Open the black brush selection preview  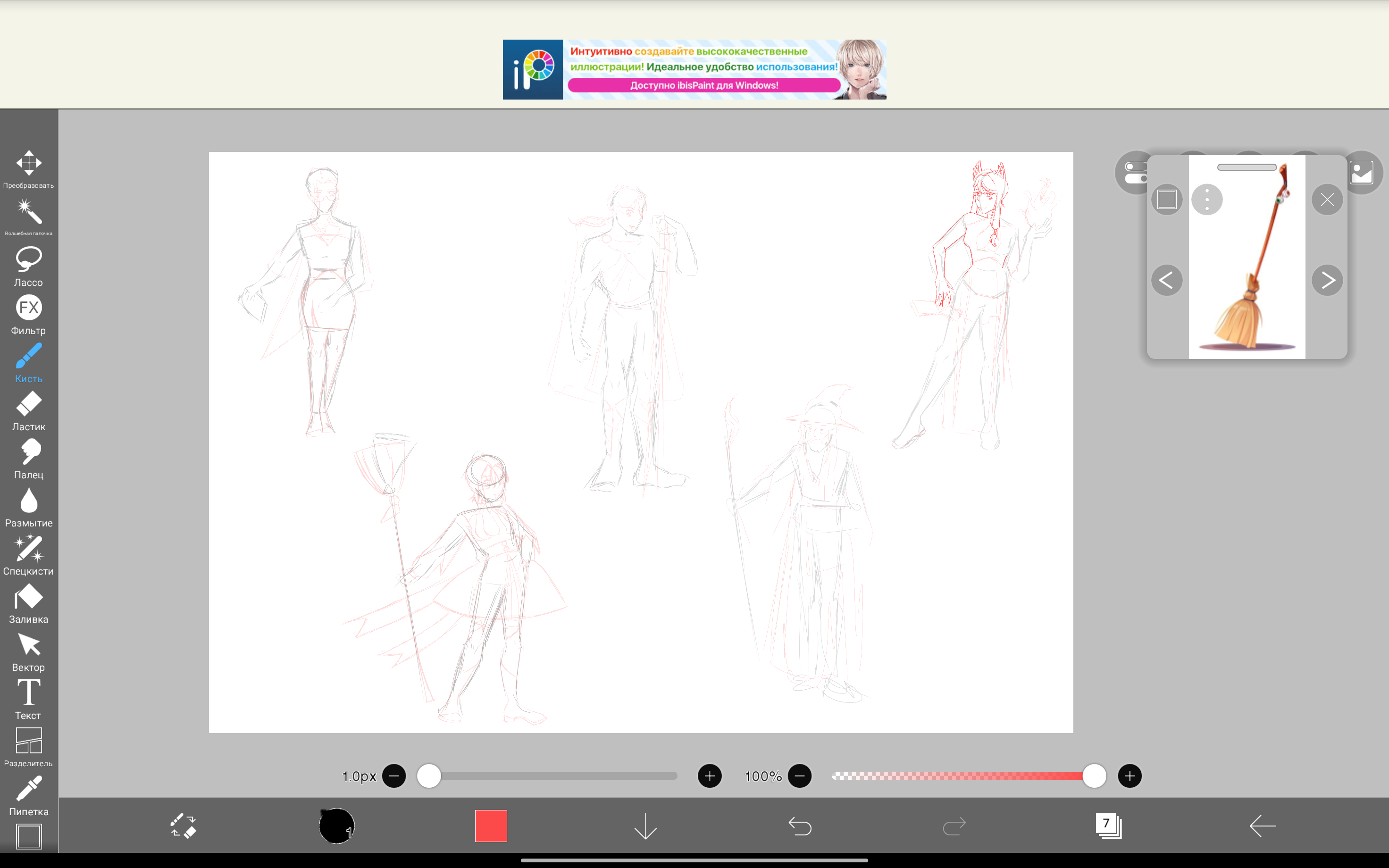coord(336,826)
